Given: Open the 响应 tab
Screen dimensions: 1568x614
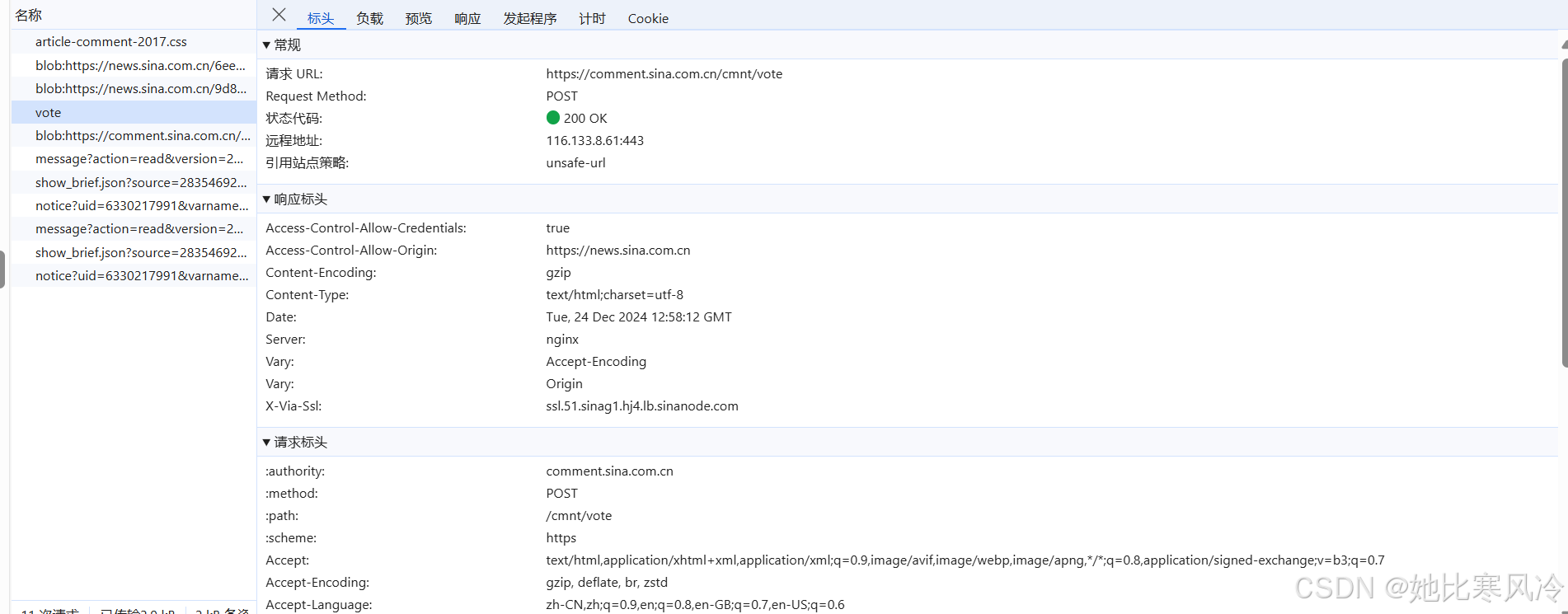Looking at the screenshot, I should [467, 18].
